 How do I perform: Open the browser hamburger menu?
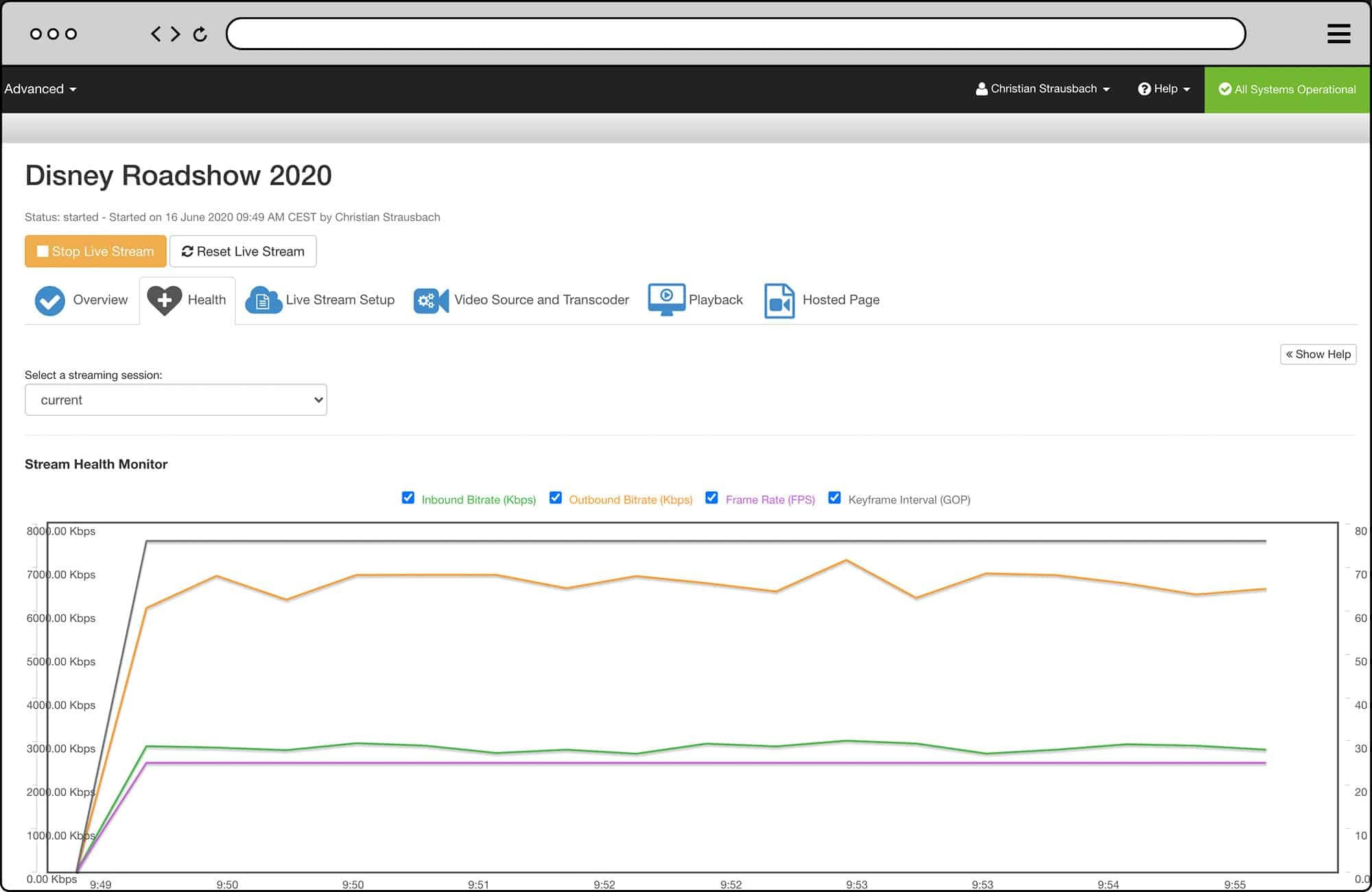click(1338, 34)
